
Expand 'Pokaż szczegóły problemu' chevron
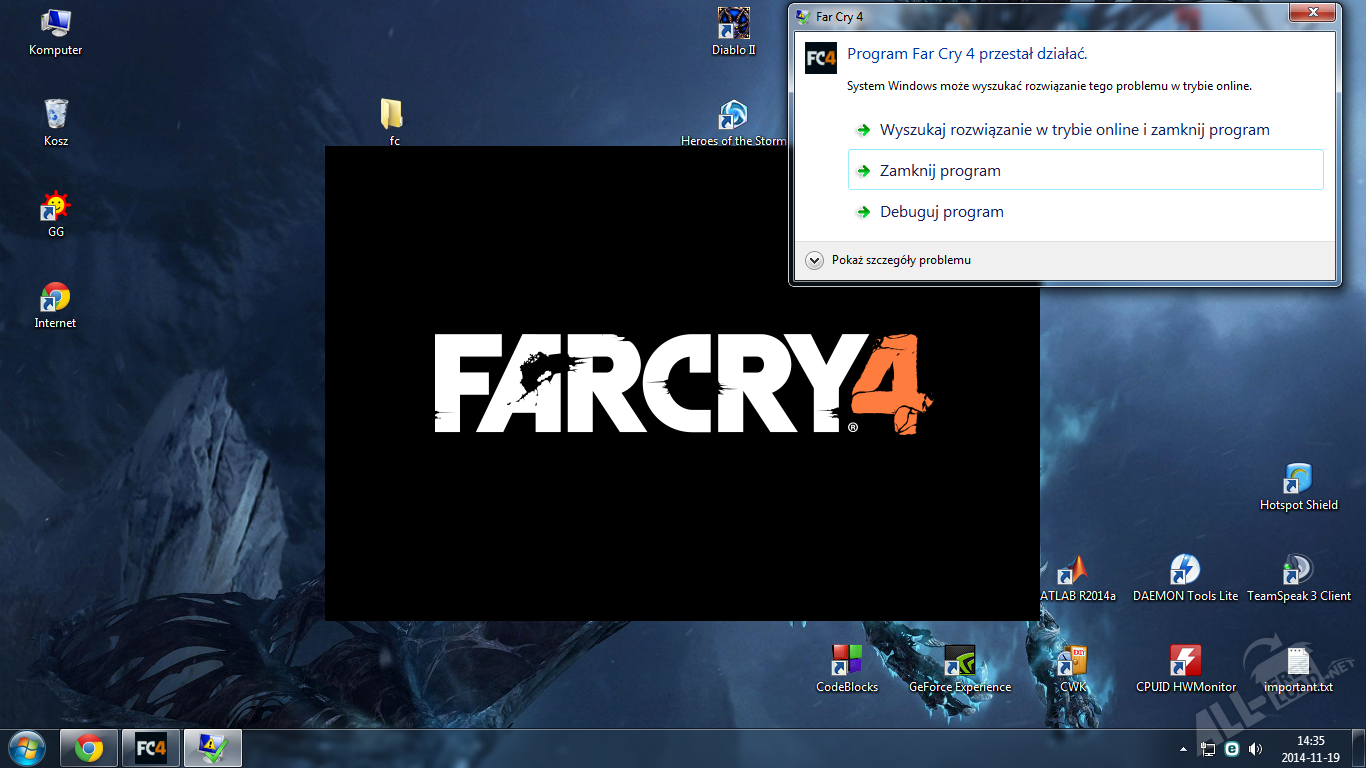click(814, 260)
